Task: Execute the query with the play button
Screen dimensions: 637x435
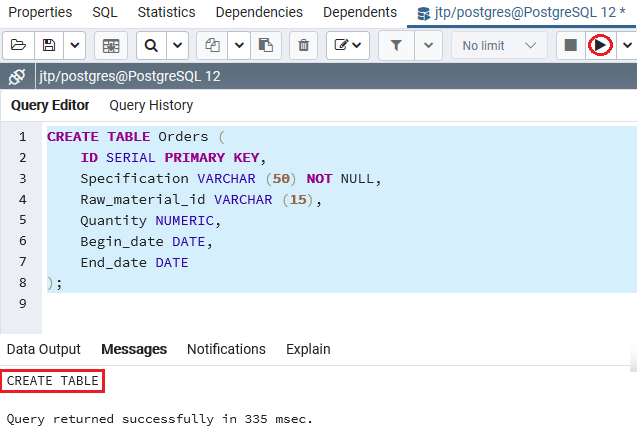Action: click(600, 45)
